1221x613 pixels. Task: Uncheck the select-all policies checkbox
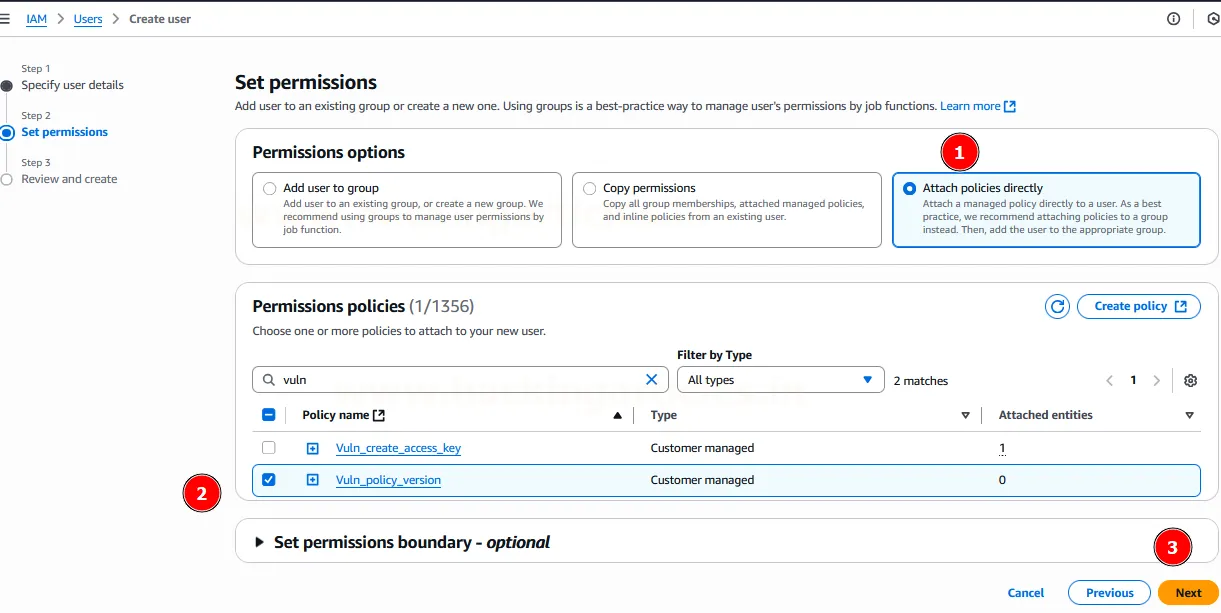(x=268, y=414)
